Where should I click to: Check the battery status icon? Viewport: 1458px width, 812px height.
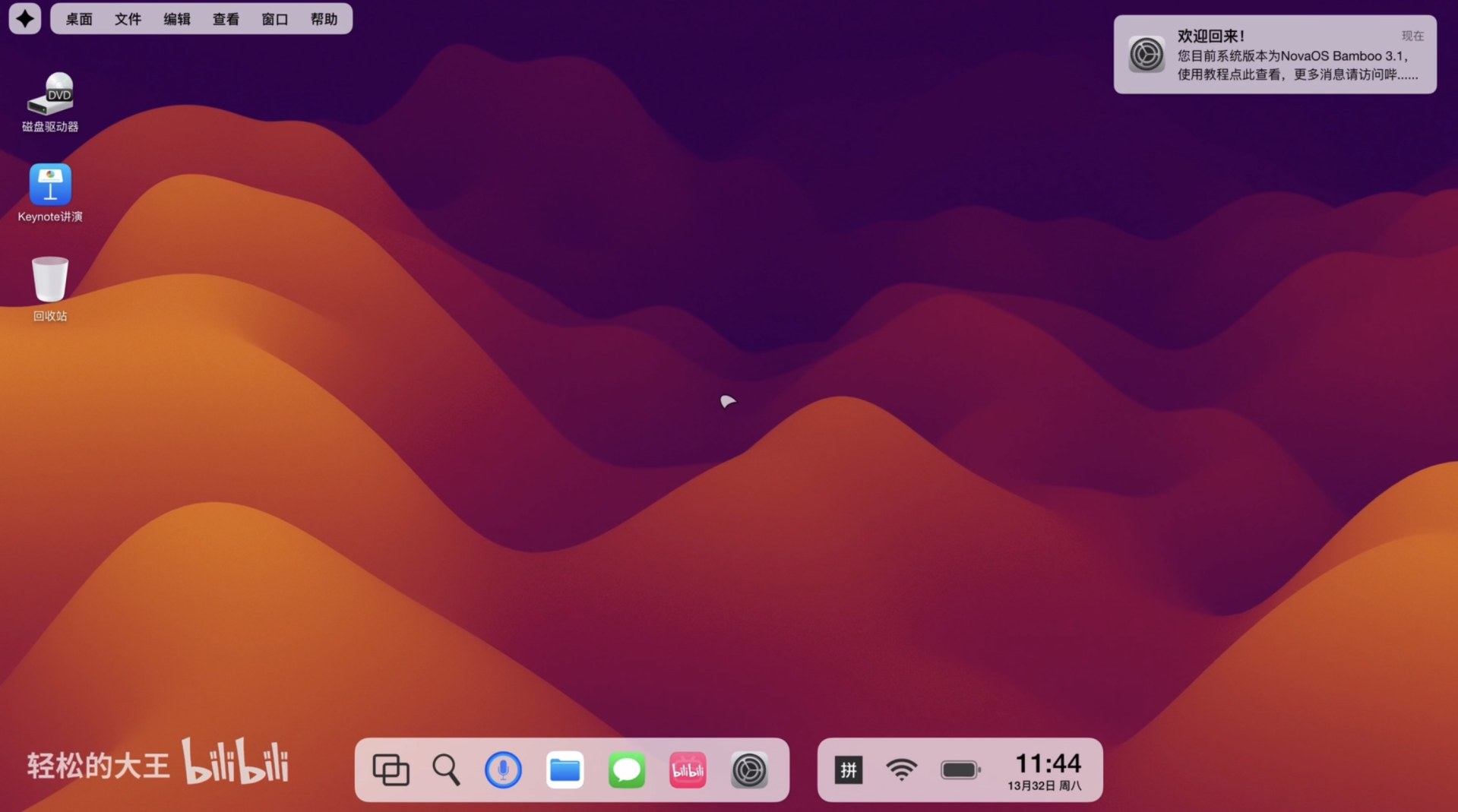click(x=960, y=769)
